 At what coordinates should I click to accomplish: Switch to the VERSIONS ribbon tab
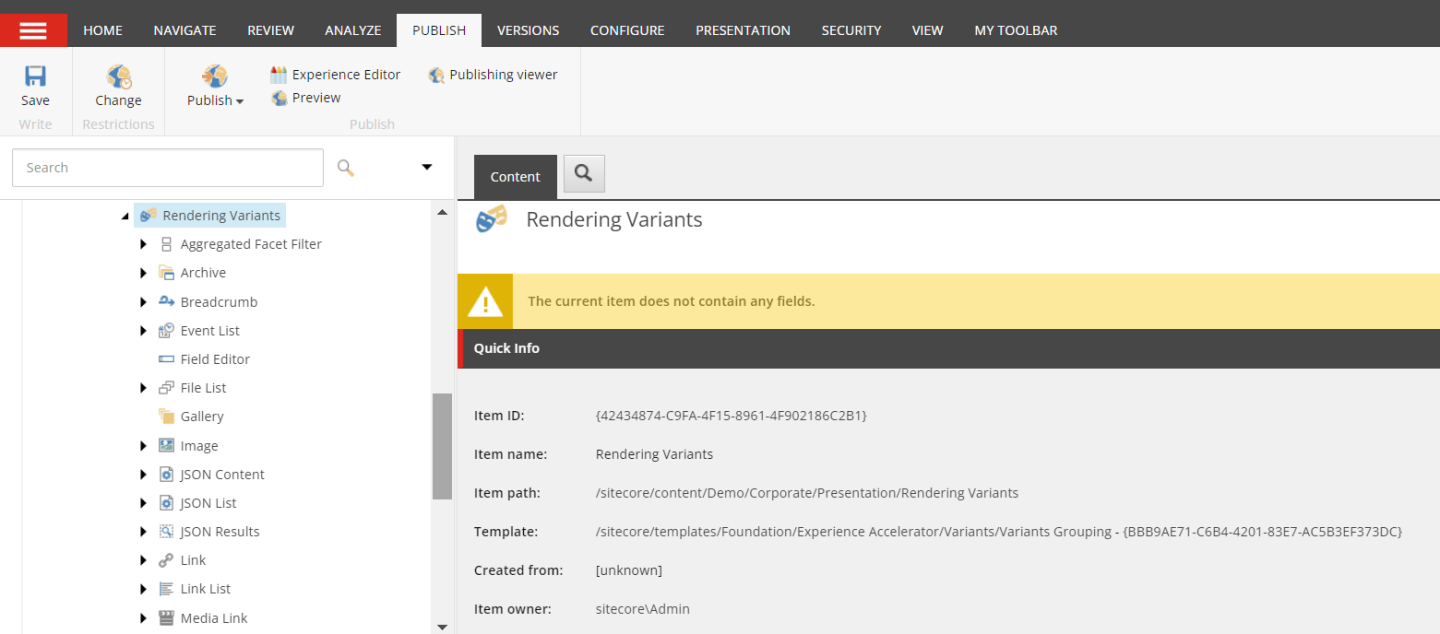pos(528,30)
